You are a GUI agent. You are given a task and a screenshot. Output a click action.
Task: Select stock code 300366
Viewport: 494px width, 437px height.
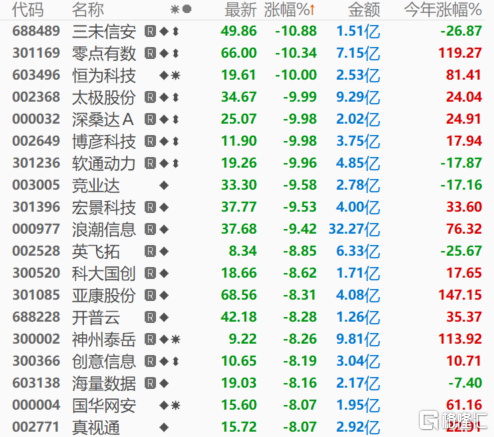point(36,361)
